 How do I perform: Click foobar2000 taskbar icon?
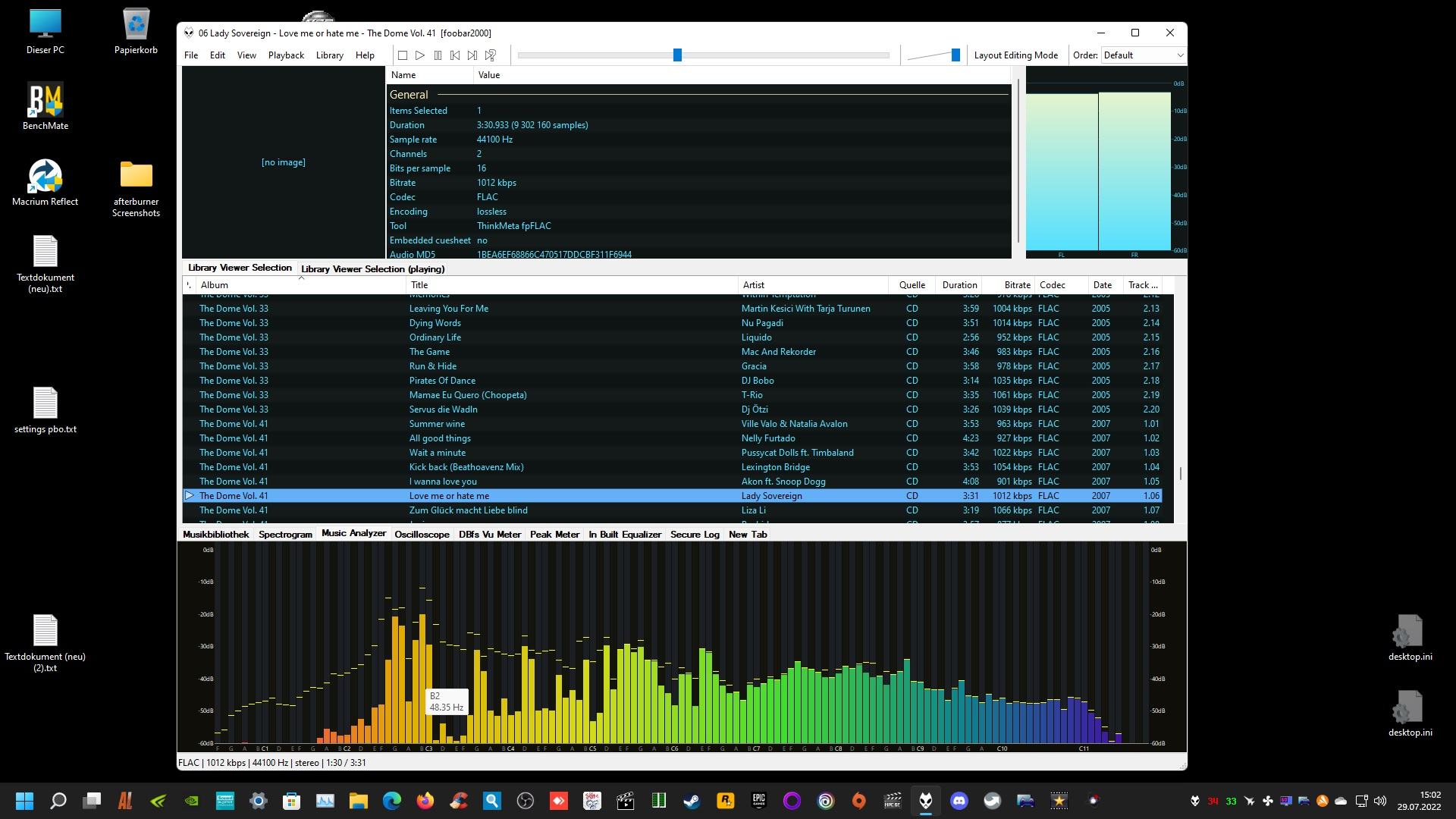click(926, 801)
